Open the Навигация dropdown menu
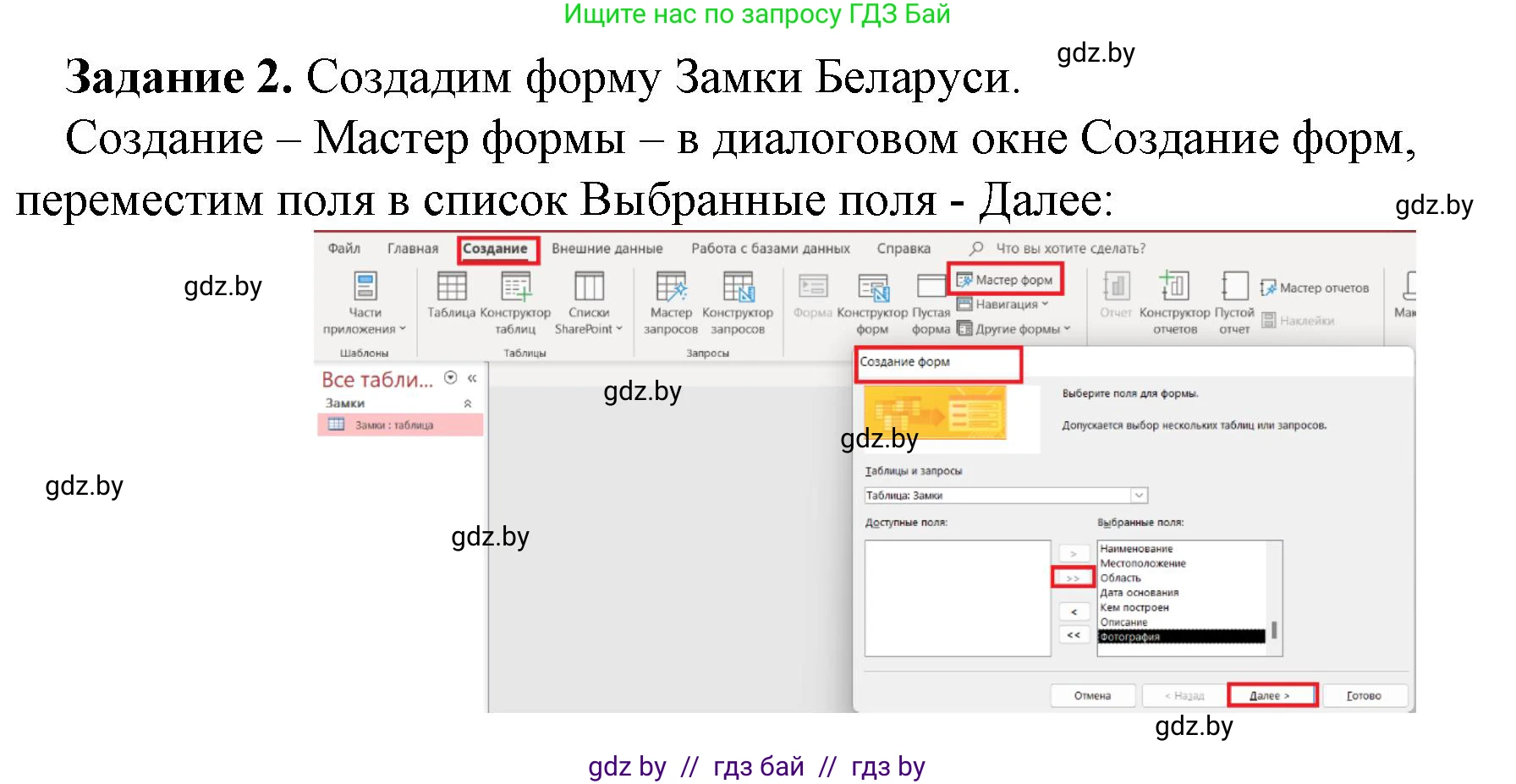Image resolution: width=1516 pixels, height=784 pixels. click(x=1007, y=304)
